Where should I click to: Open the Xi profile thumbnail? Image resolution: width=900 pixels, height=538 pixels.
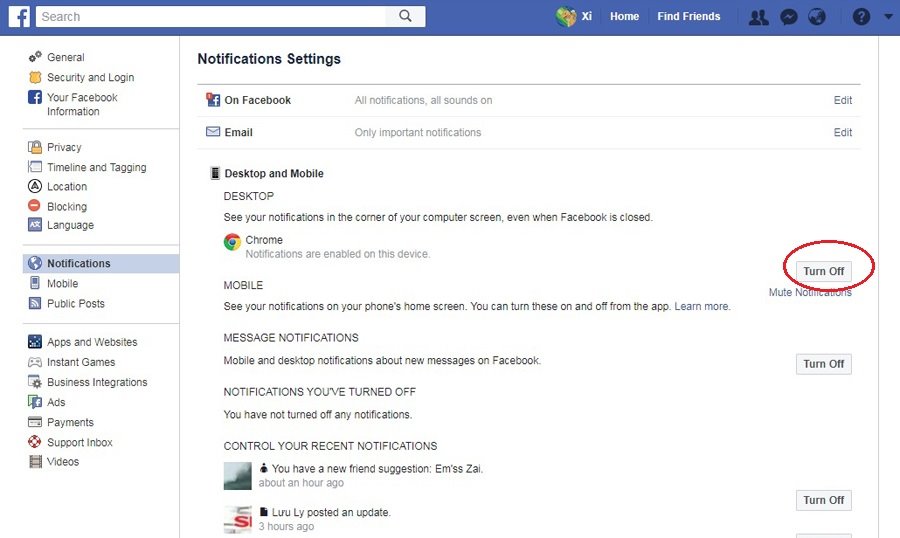point(567,17)
